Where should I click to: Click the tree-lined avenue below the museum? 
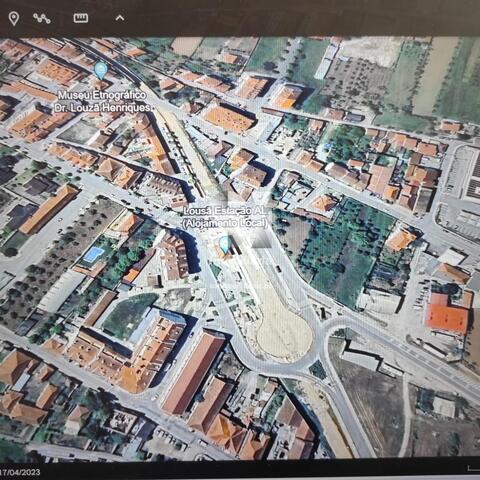click(187, 152)
